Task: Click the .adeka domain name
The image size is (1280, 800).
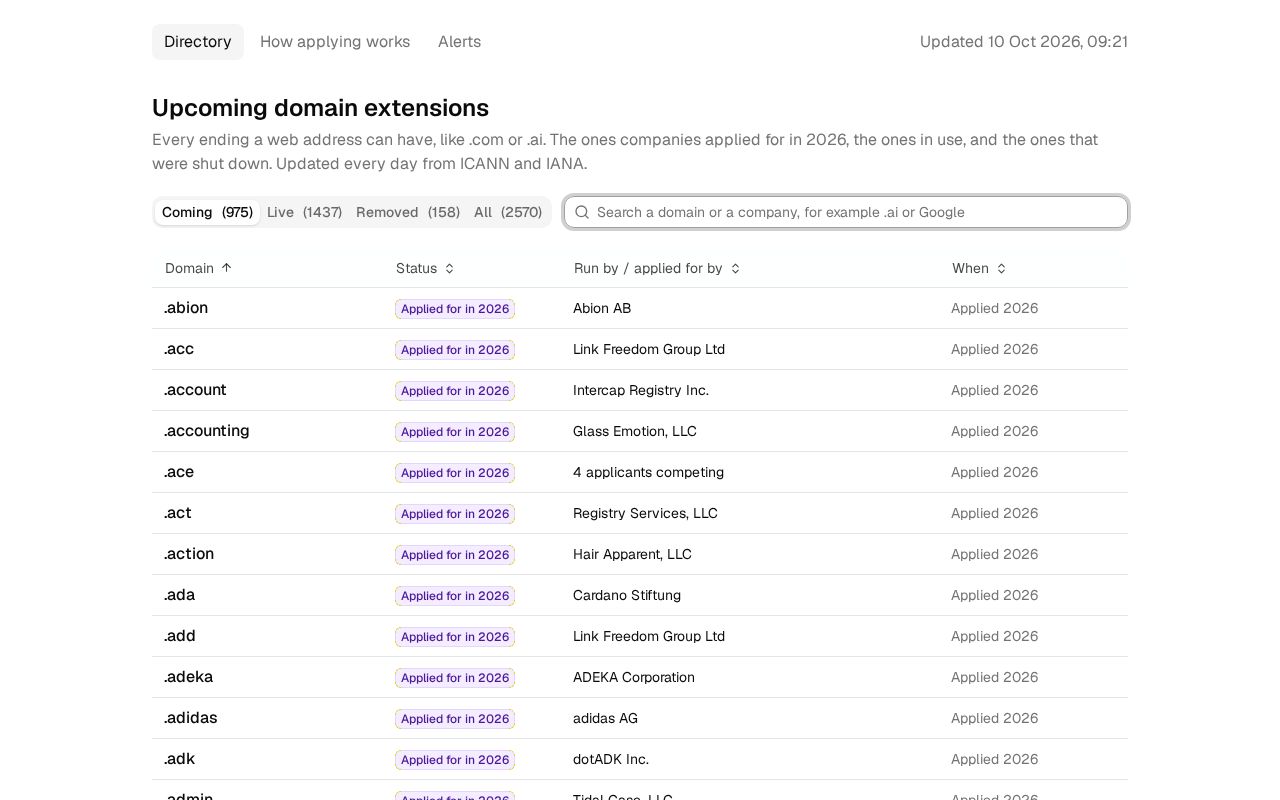Action: (x=189, y=677)
